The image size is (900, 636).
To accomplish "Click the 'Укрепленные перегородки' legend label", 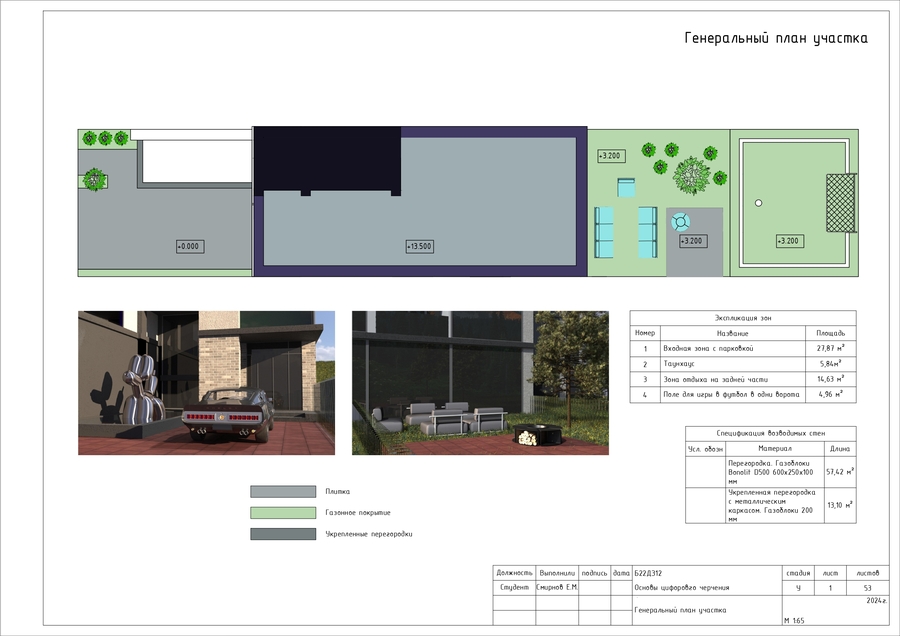I will (x=368, y=534).
